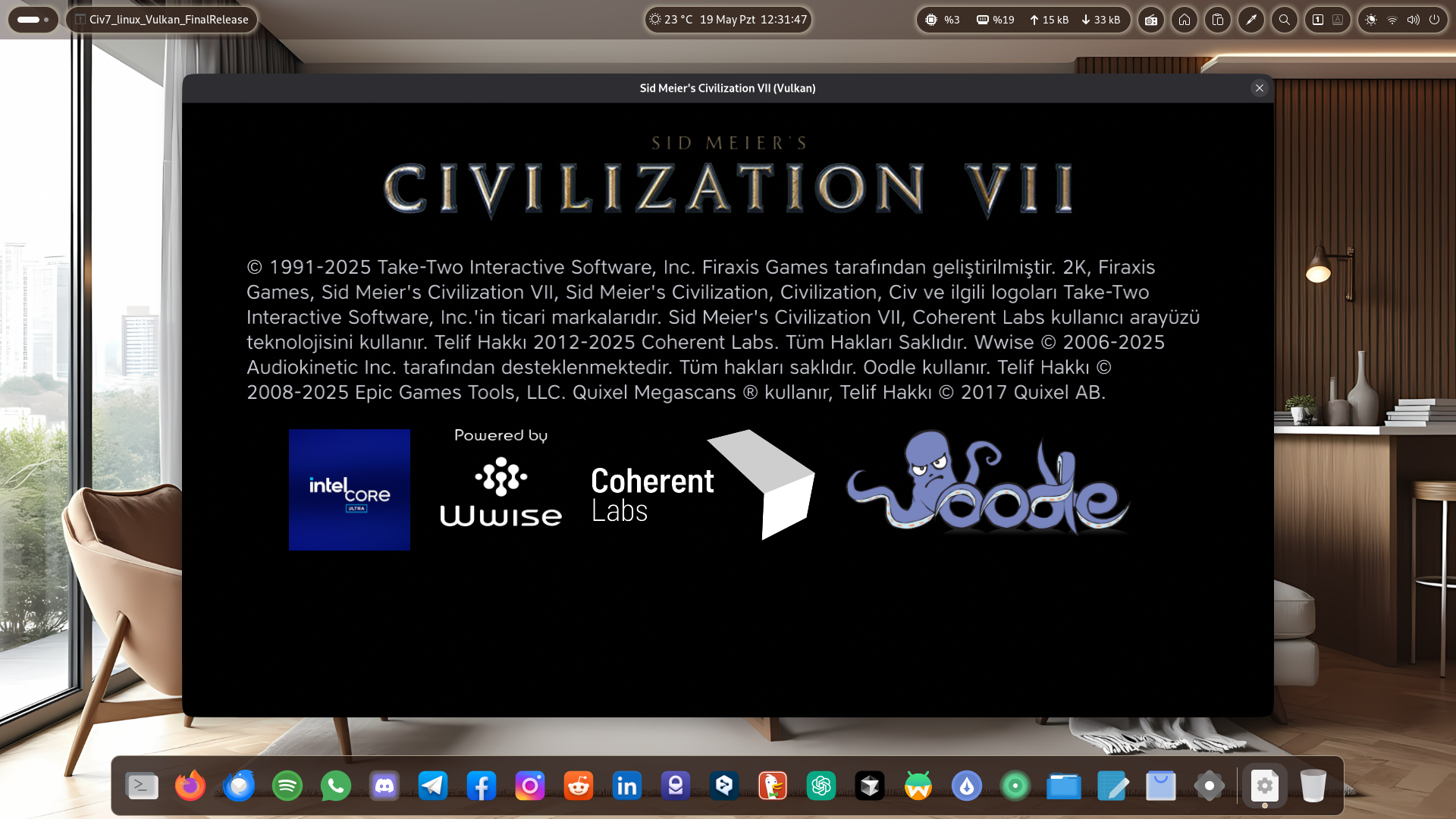Screen dimensions: 1456x819
Task: Select workspace 1 indicator in top bar
Action: (1318, 20)
